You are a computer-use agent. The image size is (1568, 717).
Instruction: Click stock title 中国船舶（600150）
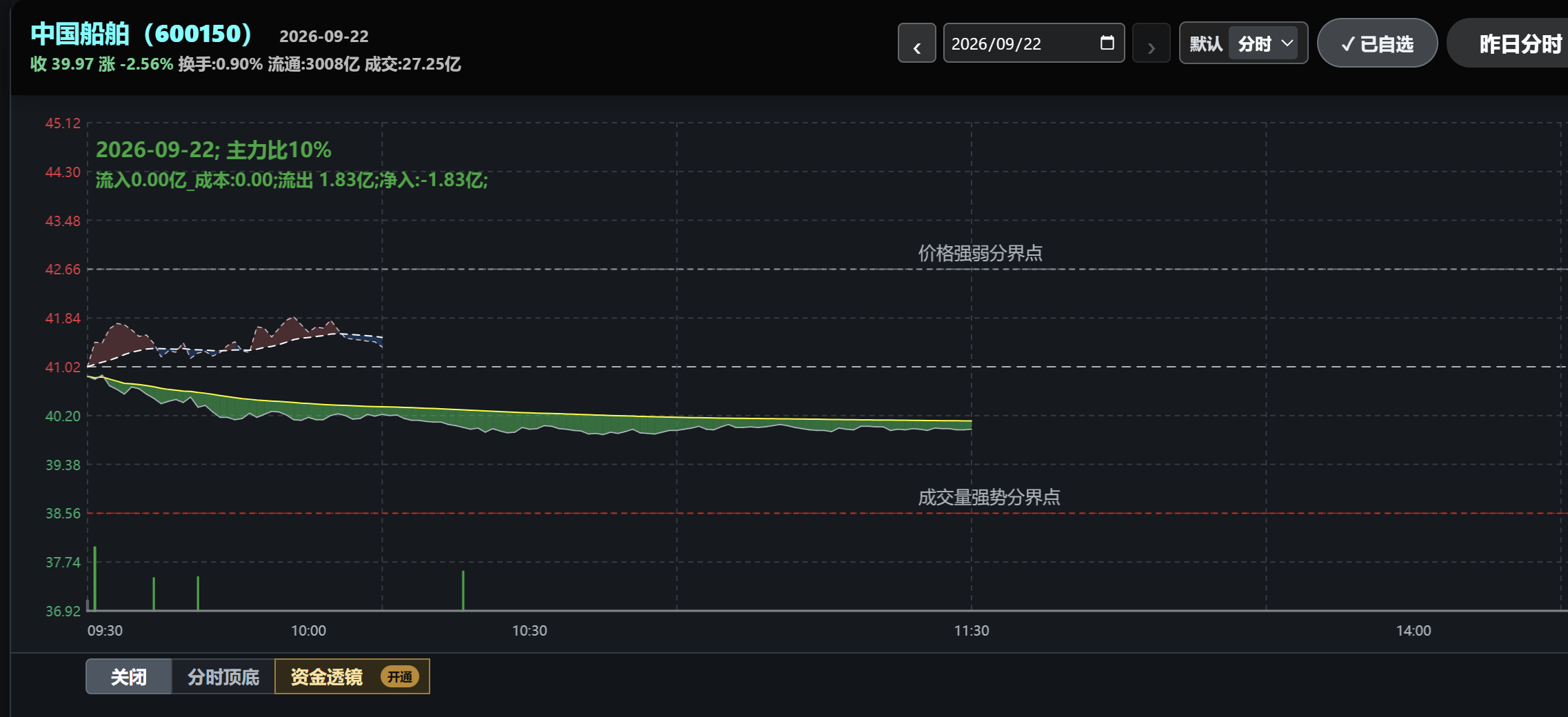coord(141,33)
